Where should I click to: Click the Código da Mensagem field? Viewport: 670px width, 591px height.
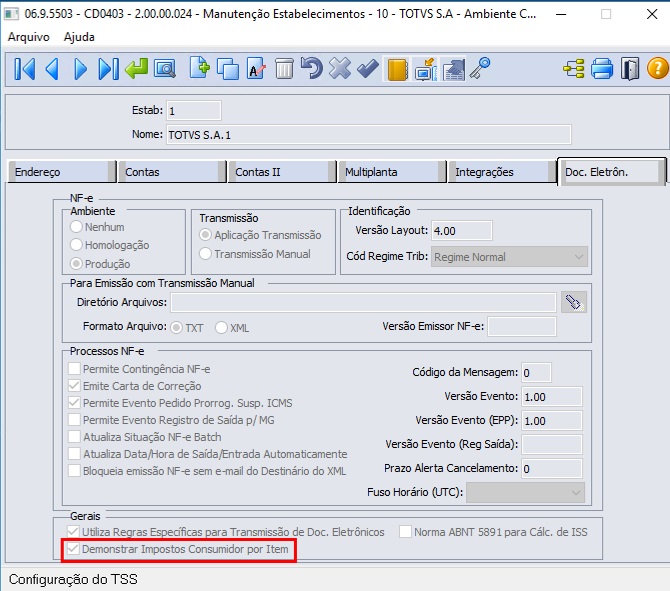point(536,373)
